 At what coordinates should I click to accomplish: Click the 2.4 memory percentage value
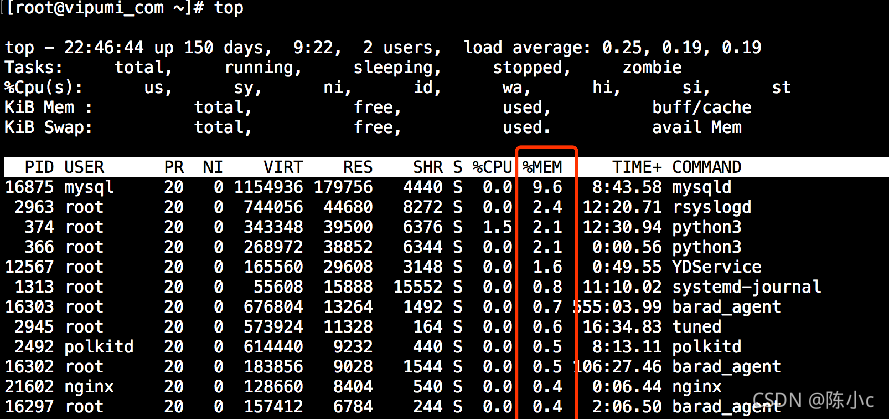547,207
